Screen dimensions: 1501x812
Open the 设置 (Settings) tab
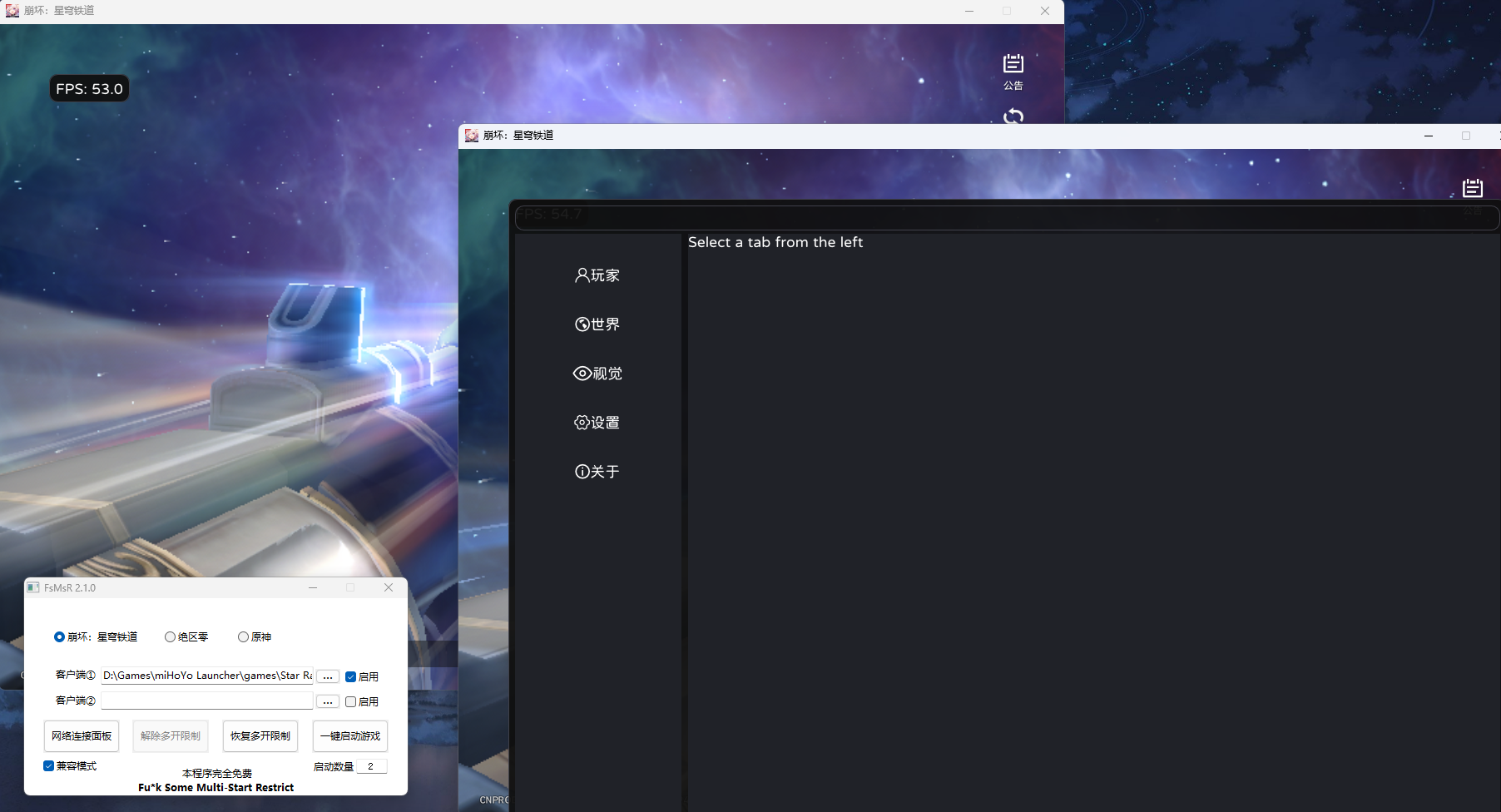(x=597, y=423)
